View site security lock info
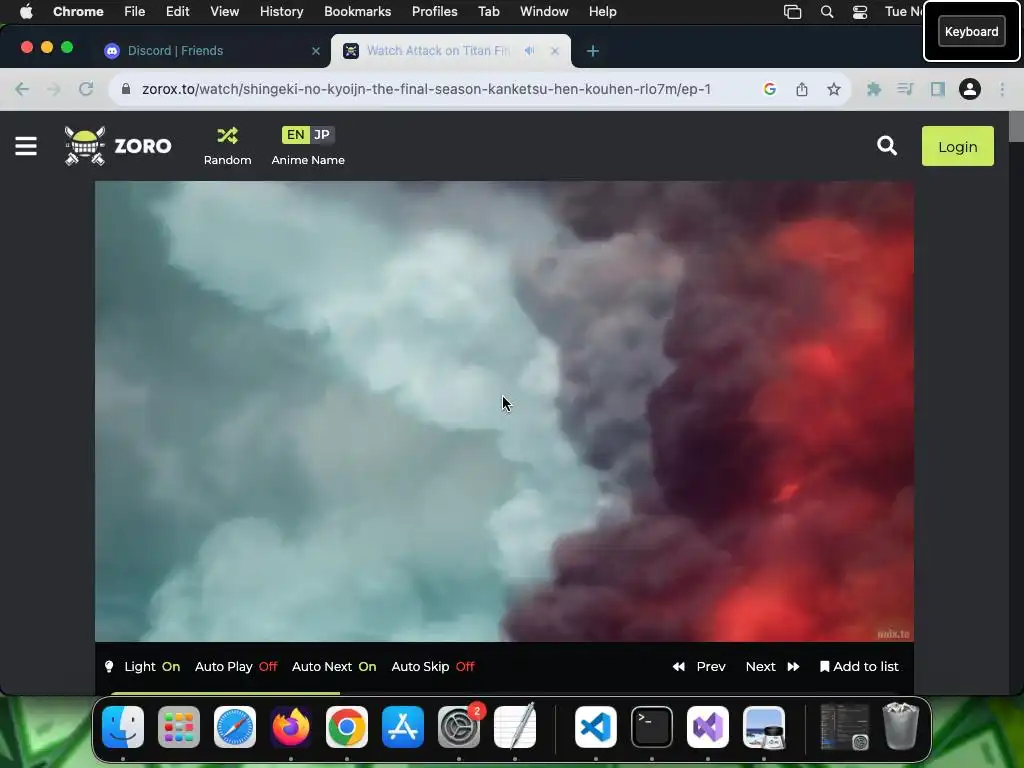 point(126,89)
